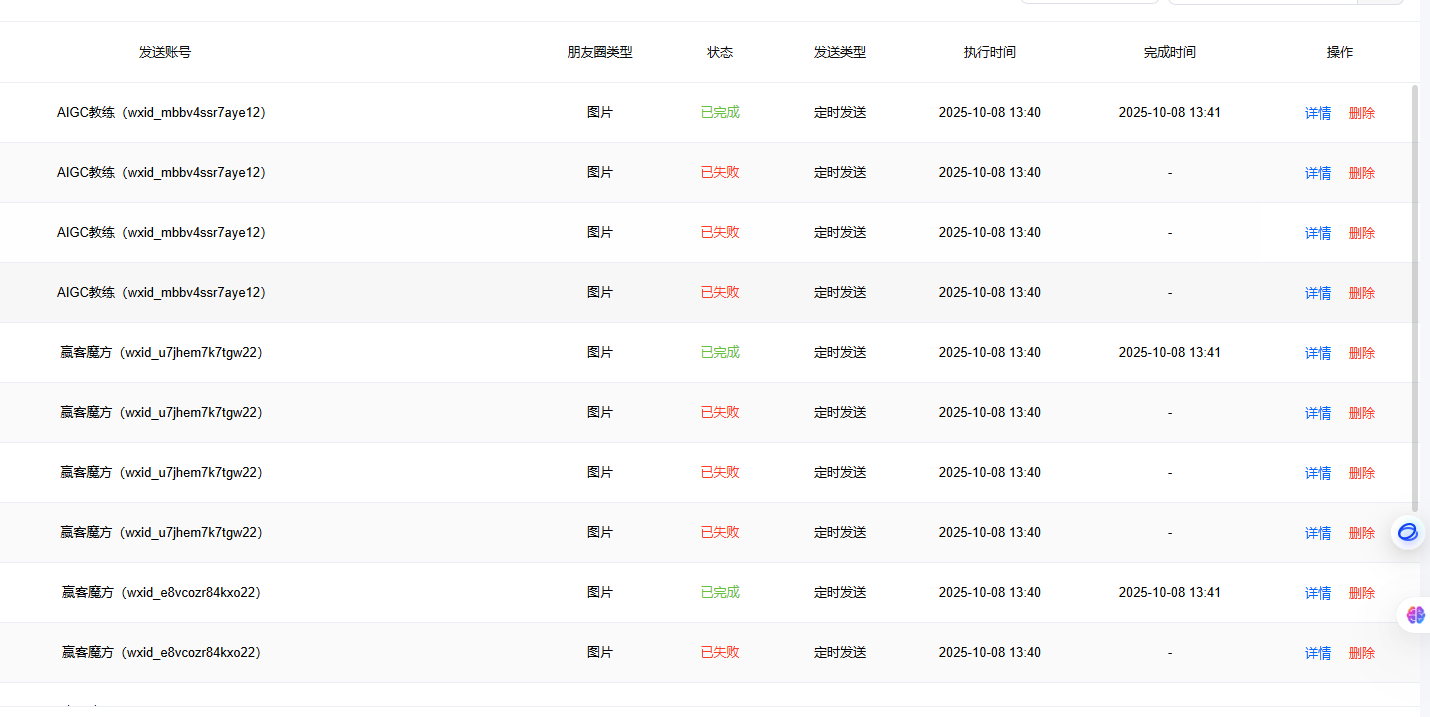This screenshot has height=717, width=1430.
Task: Delete the completed AIGC教练 task row
Action: click(1361, 113)
